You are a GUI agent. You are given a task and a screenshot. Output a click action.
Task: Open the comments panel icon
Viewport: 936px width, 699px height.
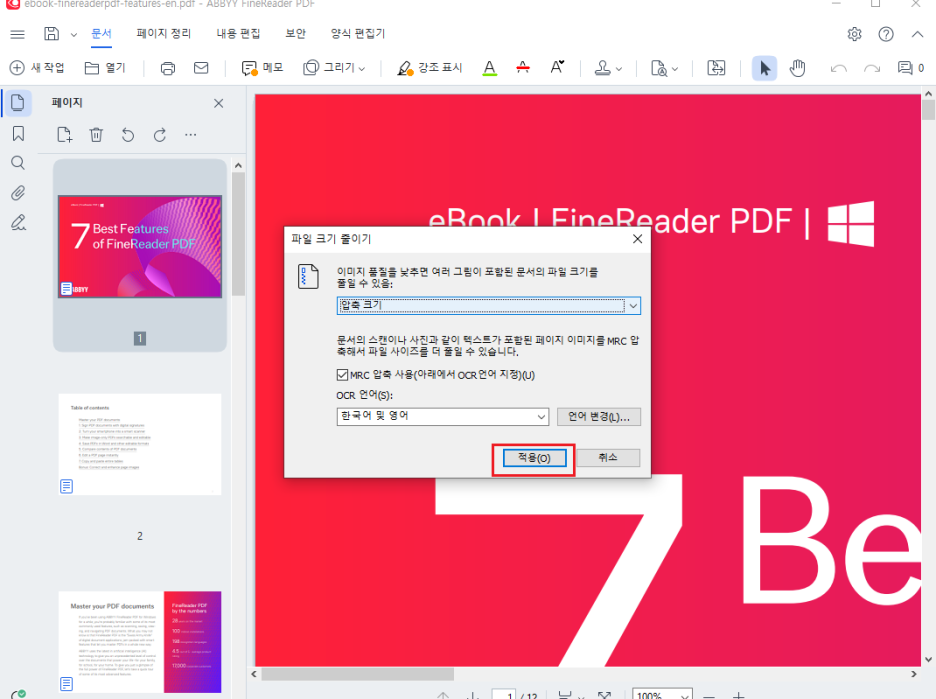coord(910,68)
